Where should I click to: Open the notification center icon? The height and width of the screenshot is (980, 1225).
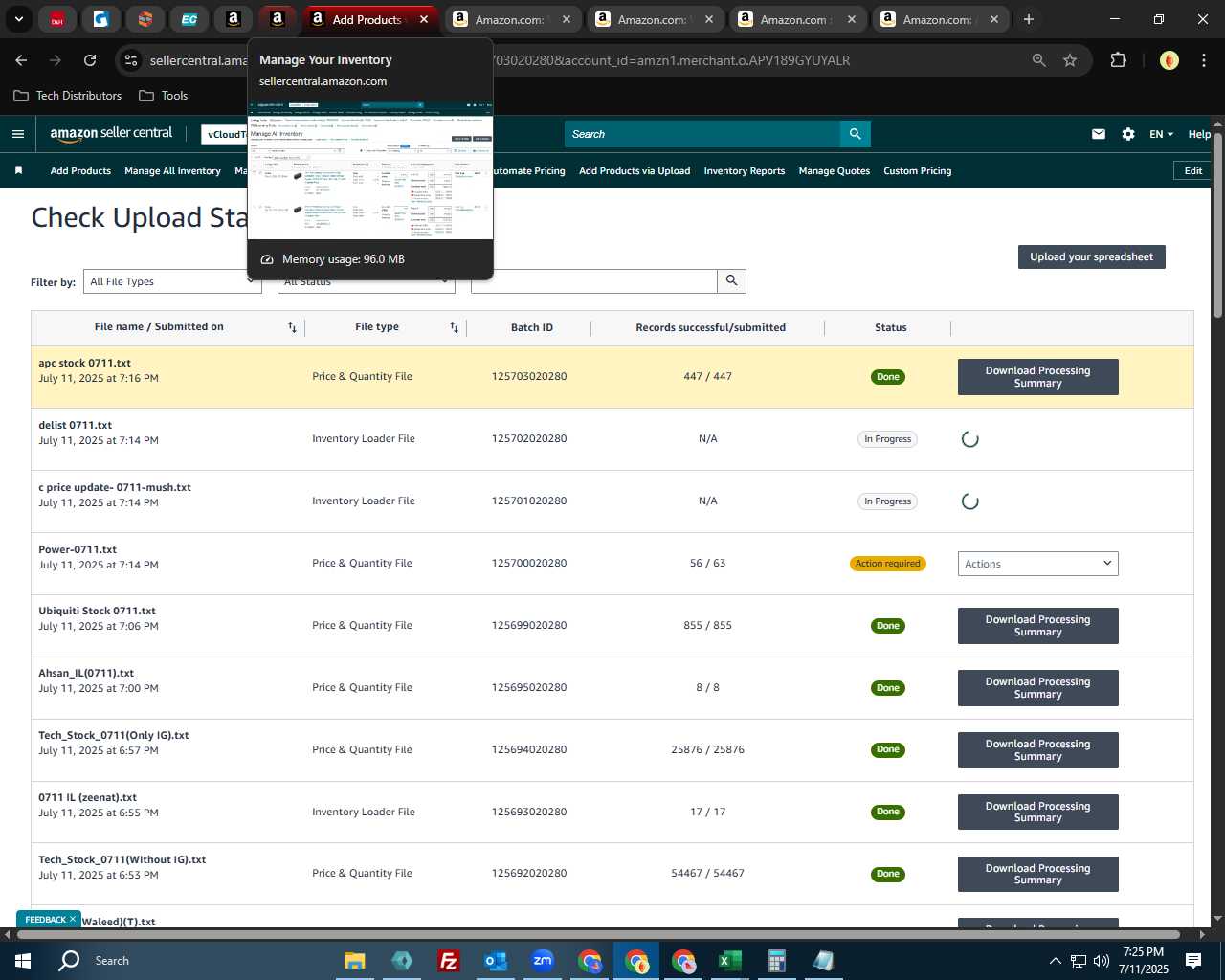[1193, 961]
